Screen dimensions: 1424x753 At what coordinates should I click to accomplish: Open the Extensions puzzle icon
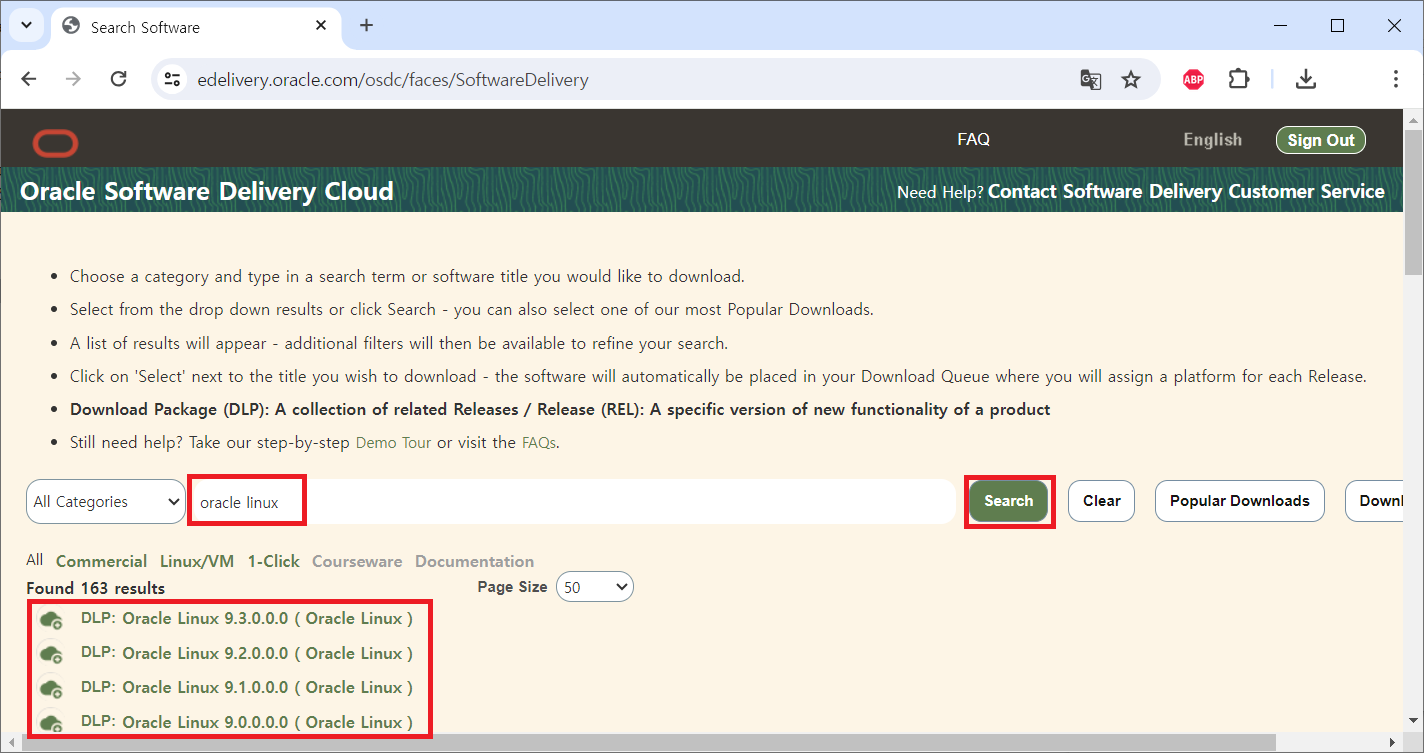(x=1239, y=79)
